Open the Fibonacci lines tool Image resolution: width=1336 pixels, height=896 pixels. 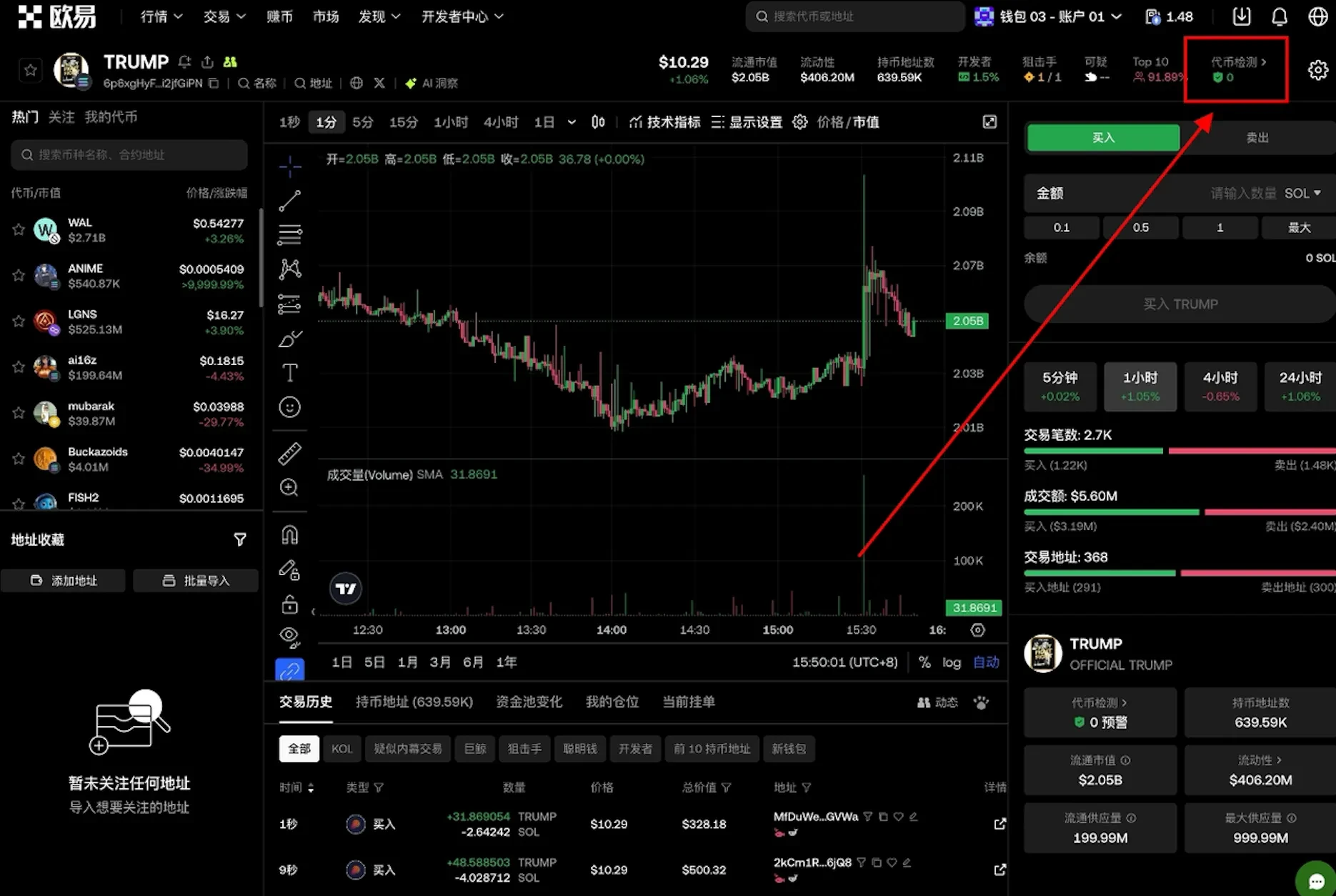[289, 234]
